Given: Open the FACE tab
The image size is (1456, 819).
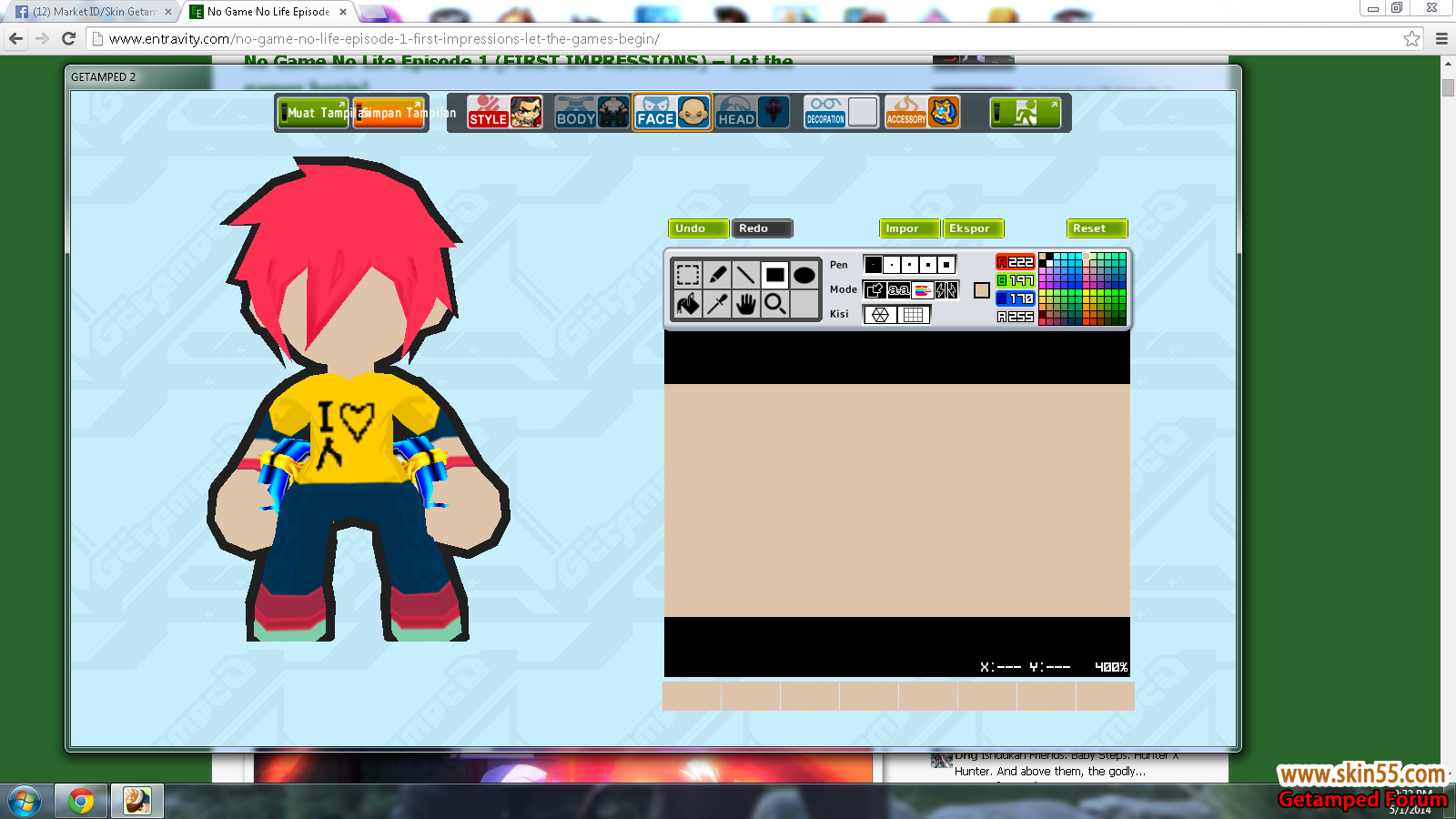Looking at the screenshot, I should (x=655, y=113).
